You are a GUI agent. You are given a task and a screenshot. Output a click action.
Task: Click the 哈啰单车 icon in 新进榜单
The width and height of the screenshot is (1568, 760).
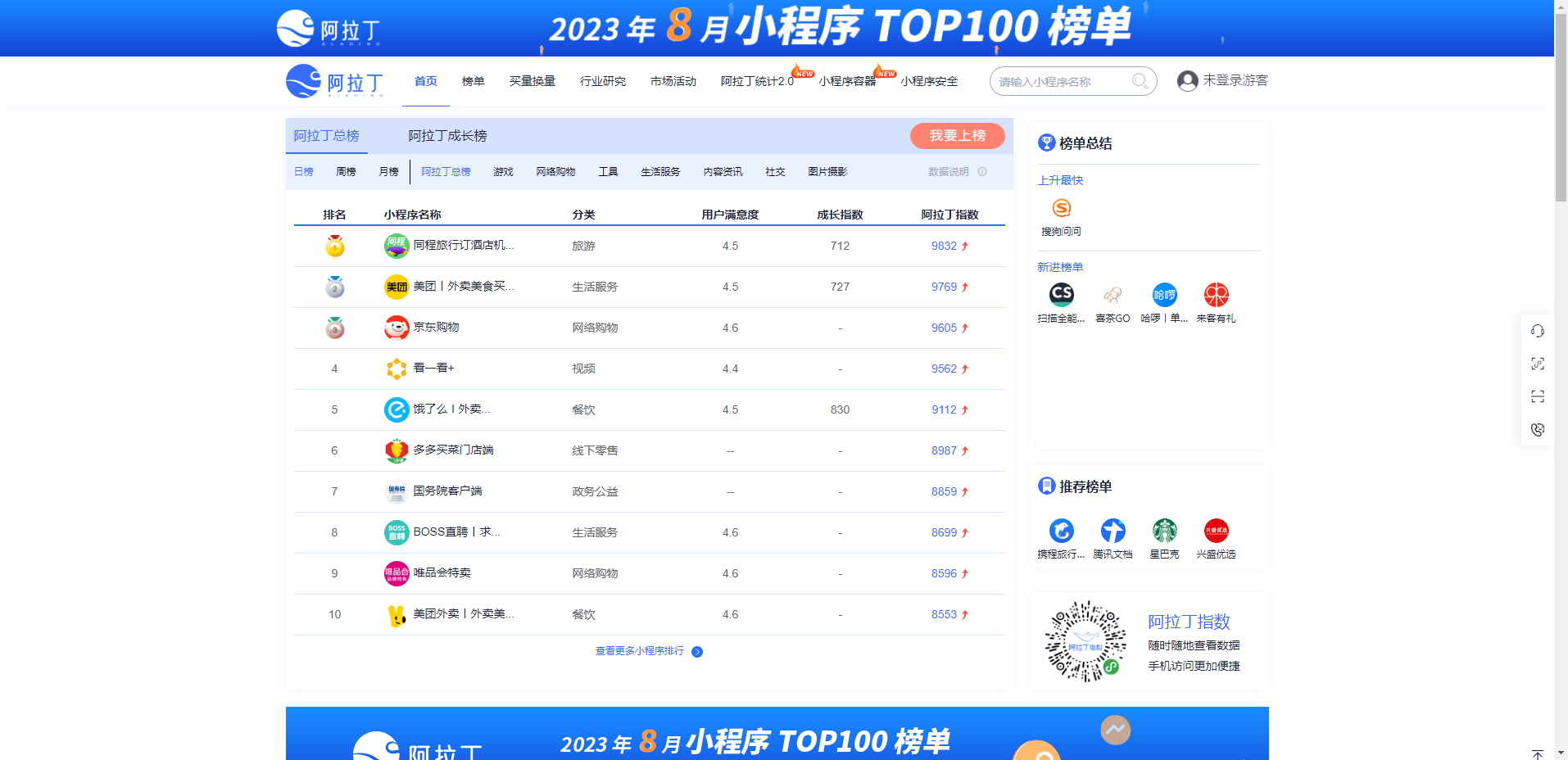(1164, 296)
